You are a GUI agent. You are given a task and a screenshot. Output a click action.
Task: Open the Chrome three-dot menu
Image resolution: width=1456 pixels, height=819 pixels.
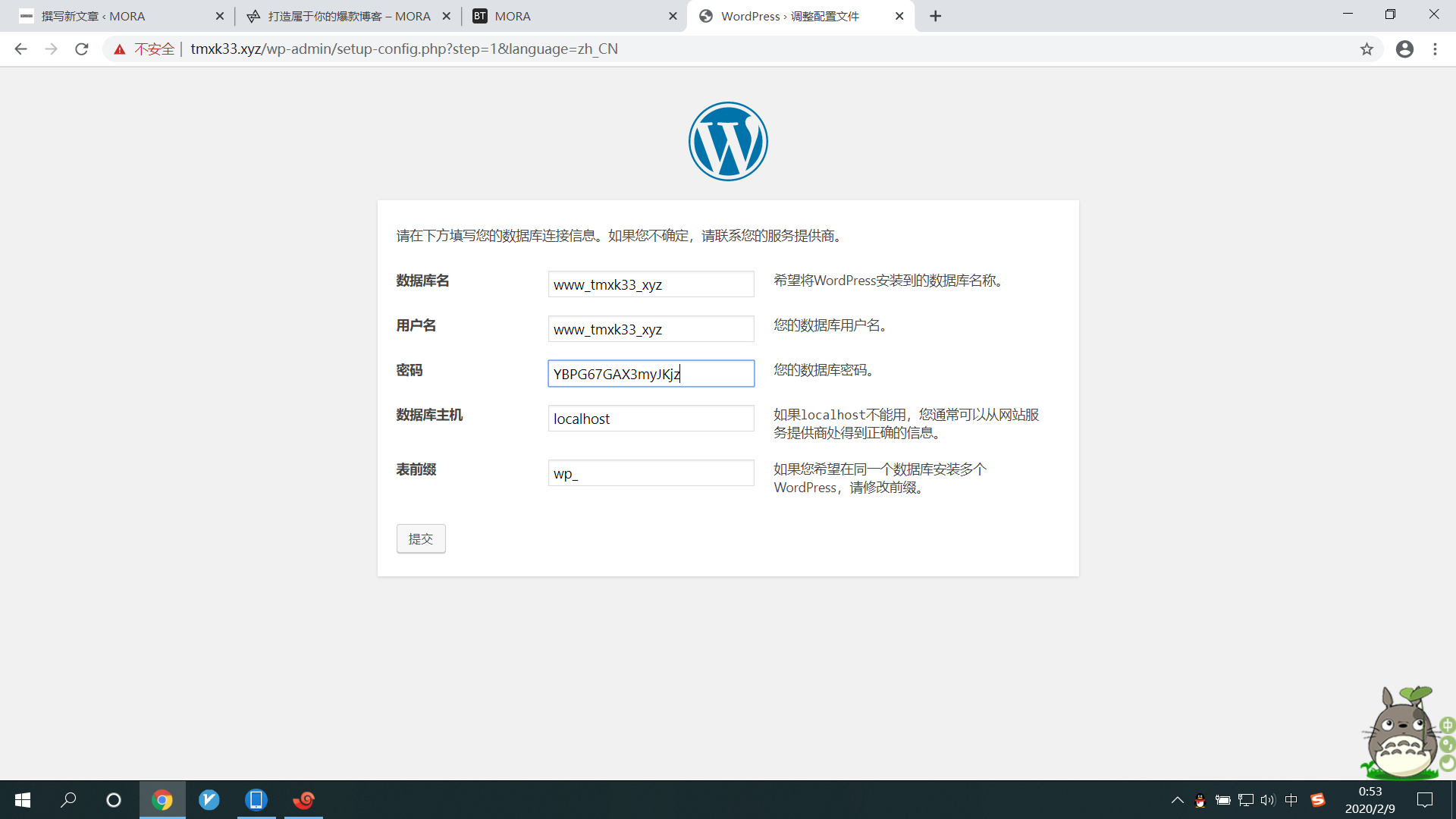click(1435, 49)
